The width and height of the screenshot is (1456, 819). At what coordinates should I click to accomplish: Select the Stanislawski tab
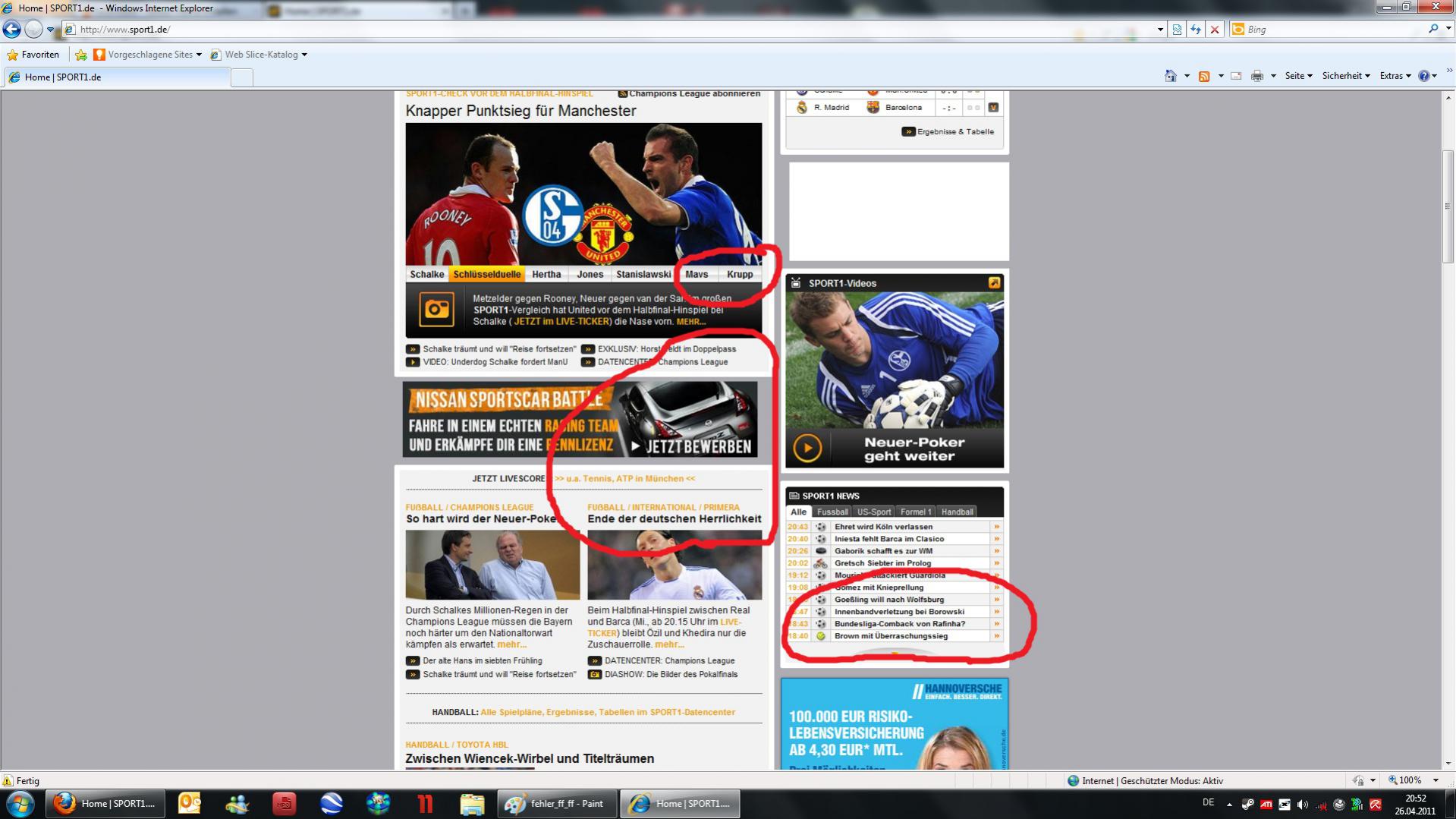643,275
